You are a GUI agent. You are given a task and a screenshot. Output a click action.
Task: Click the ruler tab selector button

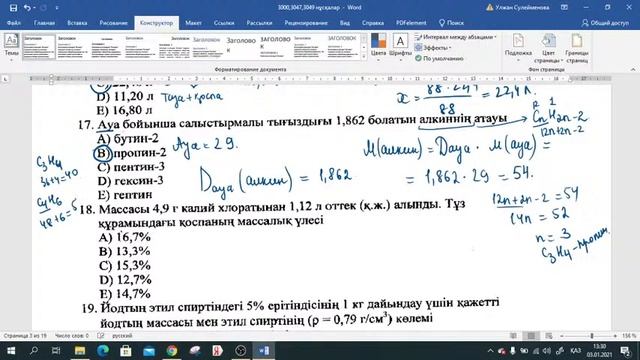click(5, 79)
